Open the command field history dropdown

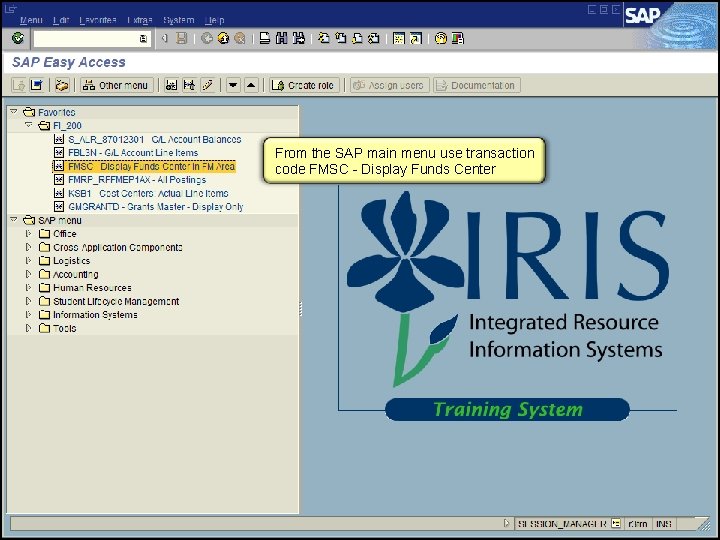(143, 39)
